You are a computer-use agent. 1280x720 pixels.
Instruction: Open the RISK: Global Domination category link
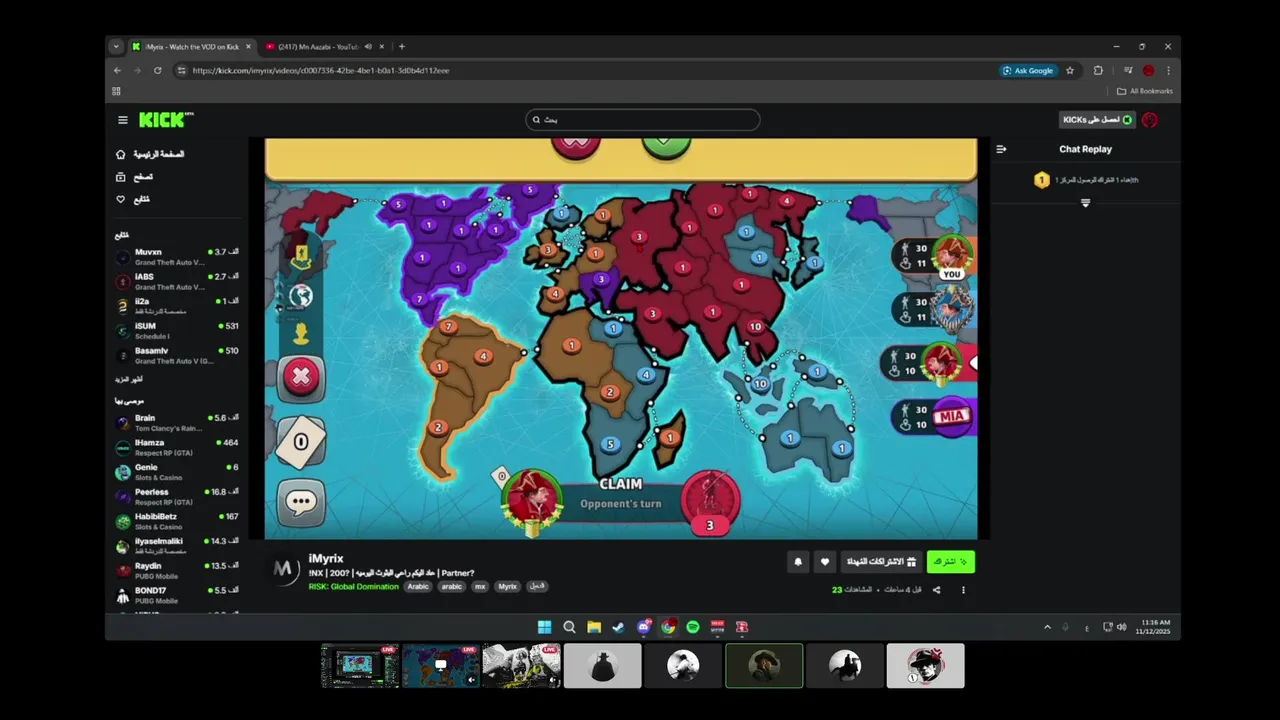353,587
